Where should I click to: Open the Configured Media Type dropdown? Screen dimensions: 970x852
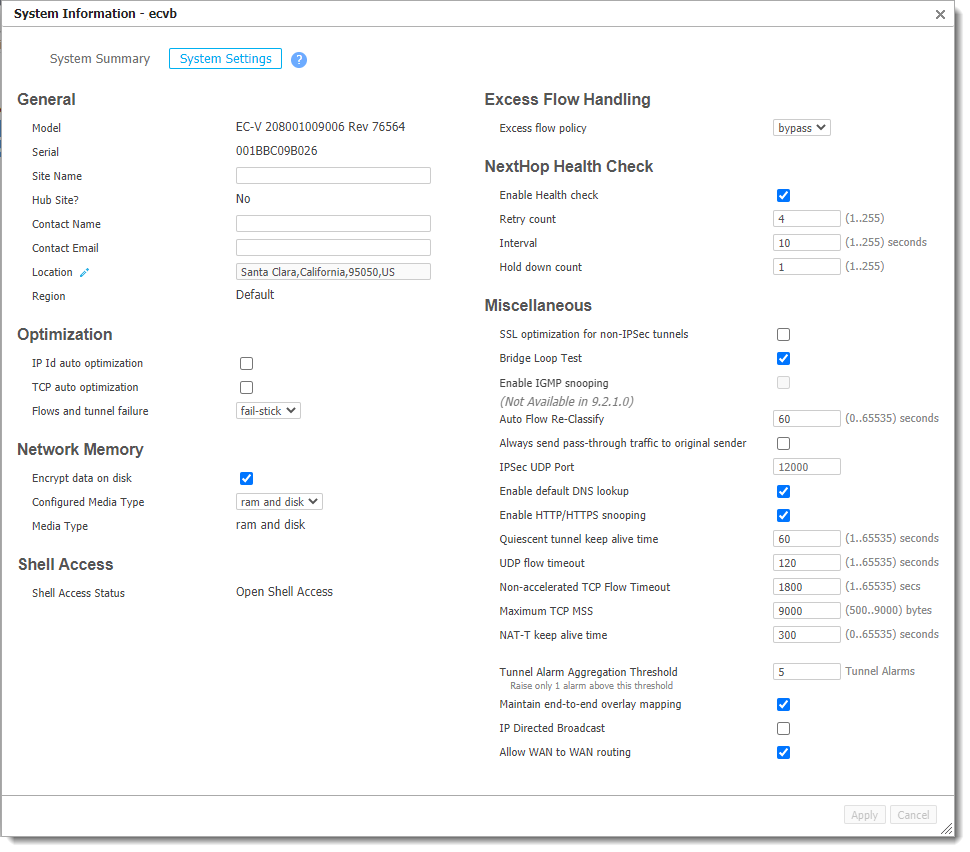point(279,501)
